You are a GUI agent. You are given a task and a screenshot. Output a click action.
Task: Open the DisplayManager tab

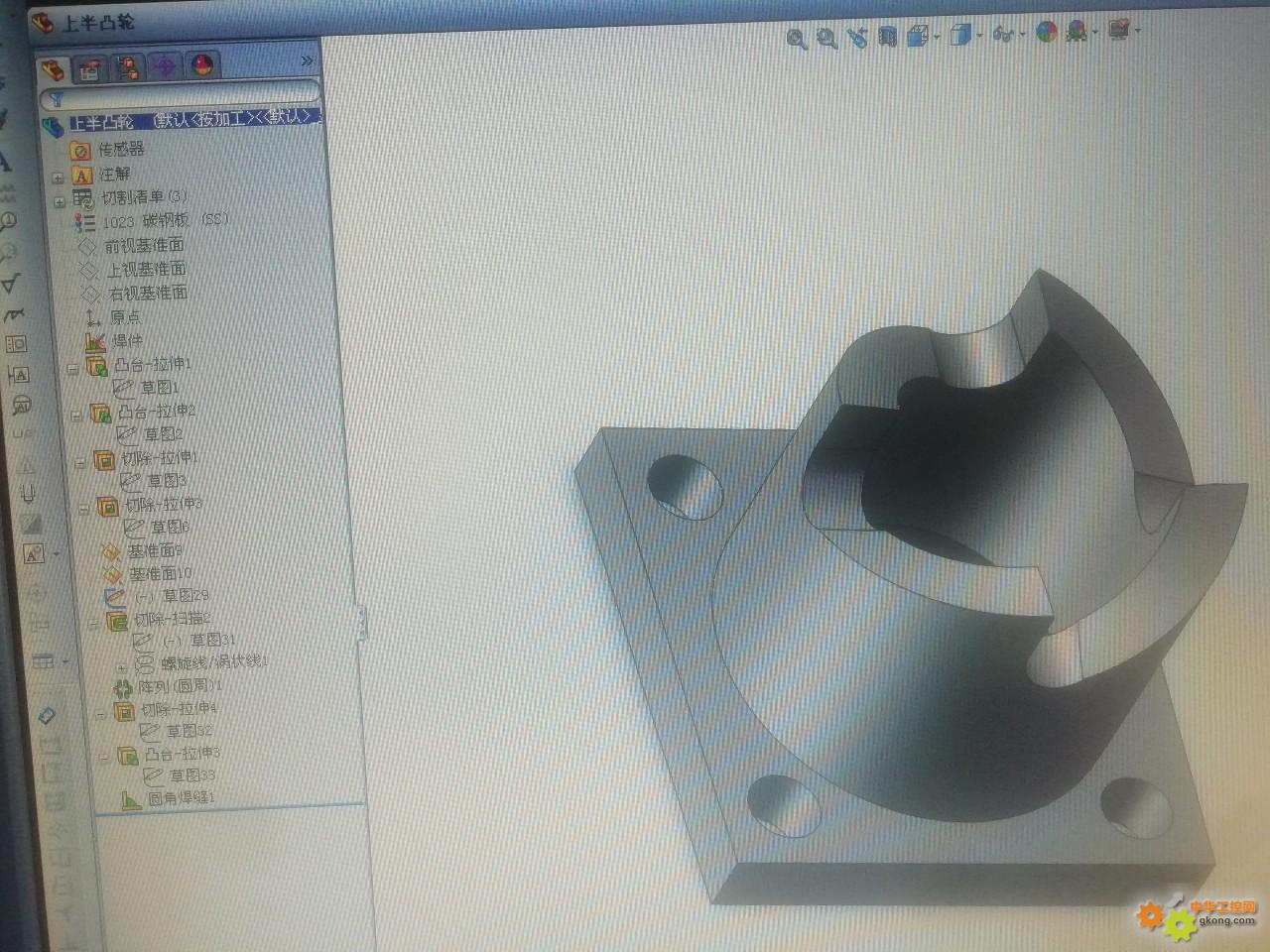pos(201,65)
